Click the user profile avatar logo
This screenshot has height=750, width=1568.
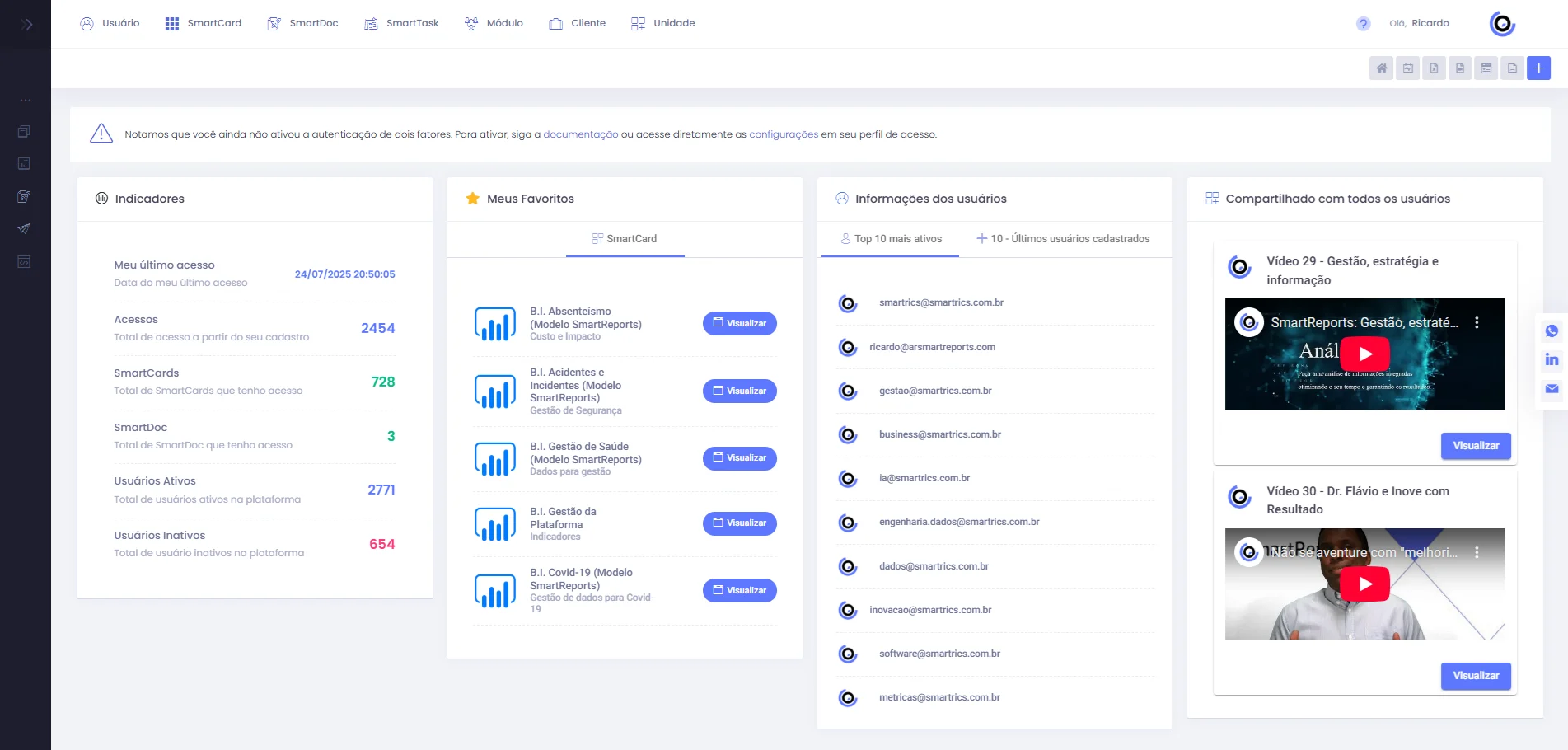[x=1502, y=24]
